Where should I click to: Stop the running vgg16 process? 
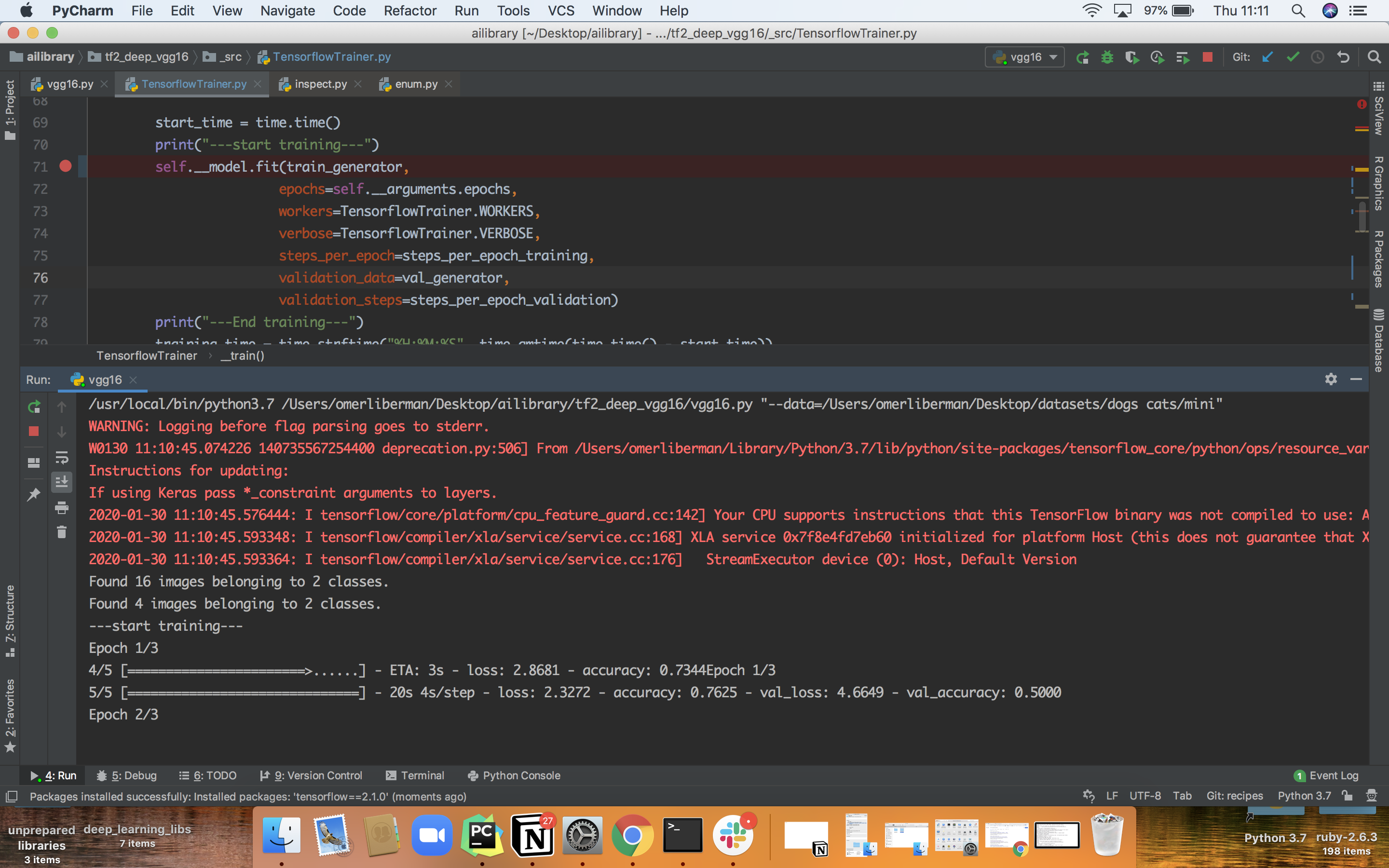(x=34, y=431)
